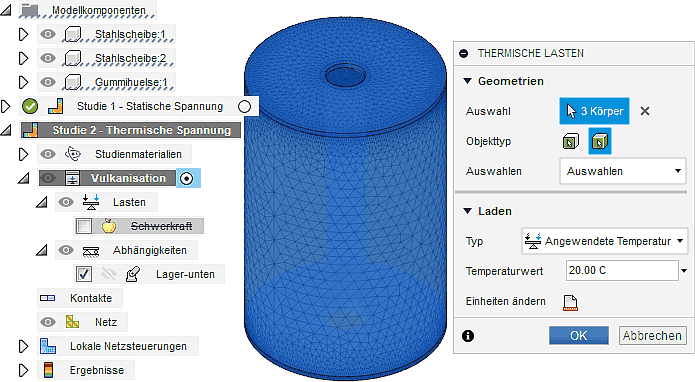Viewport: 695px width, 382px height.
Task: Select Studie 2 - Thermische Spannung
Action: [142, 130]
